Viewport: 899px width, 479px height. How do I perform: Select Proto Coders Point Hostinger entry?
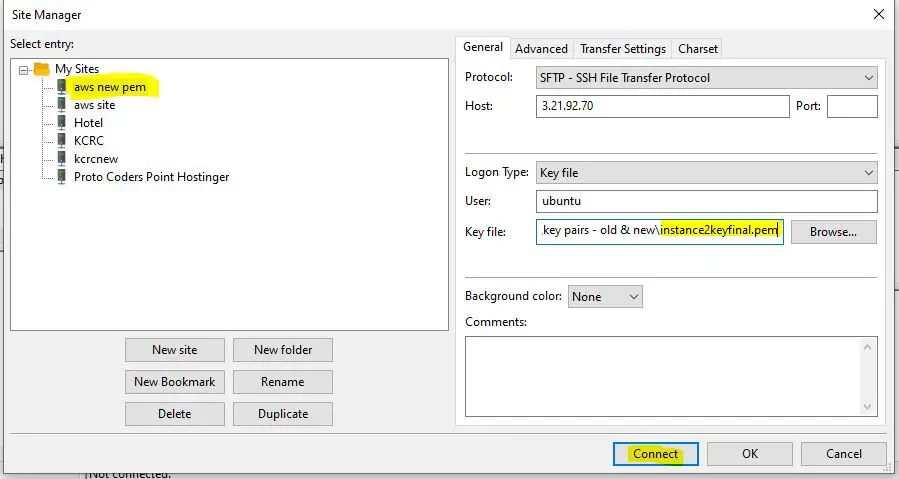click(151, 177)
